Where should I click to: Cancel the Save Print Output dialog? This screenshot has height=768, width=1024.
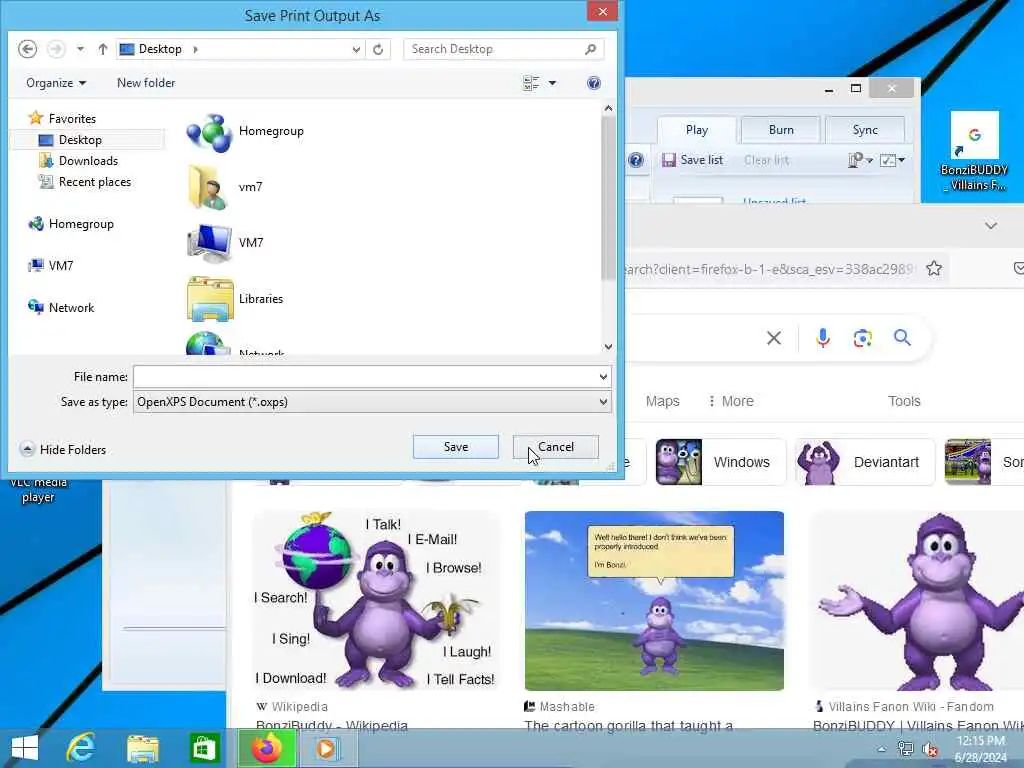click(x=556, y=447)
